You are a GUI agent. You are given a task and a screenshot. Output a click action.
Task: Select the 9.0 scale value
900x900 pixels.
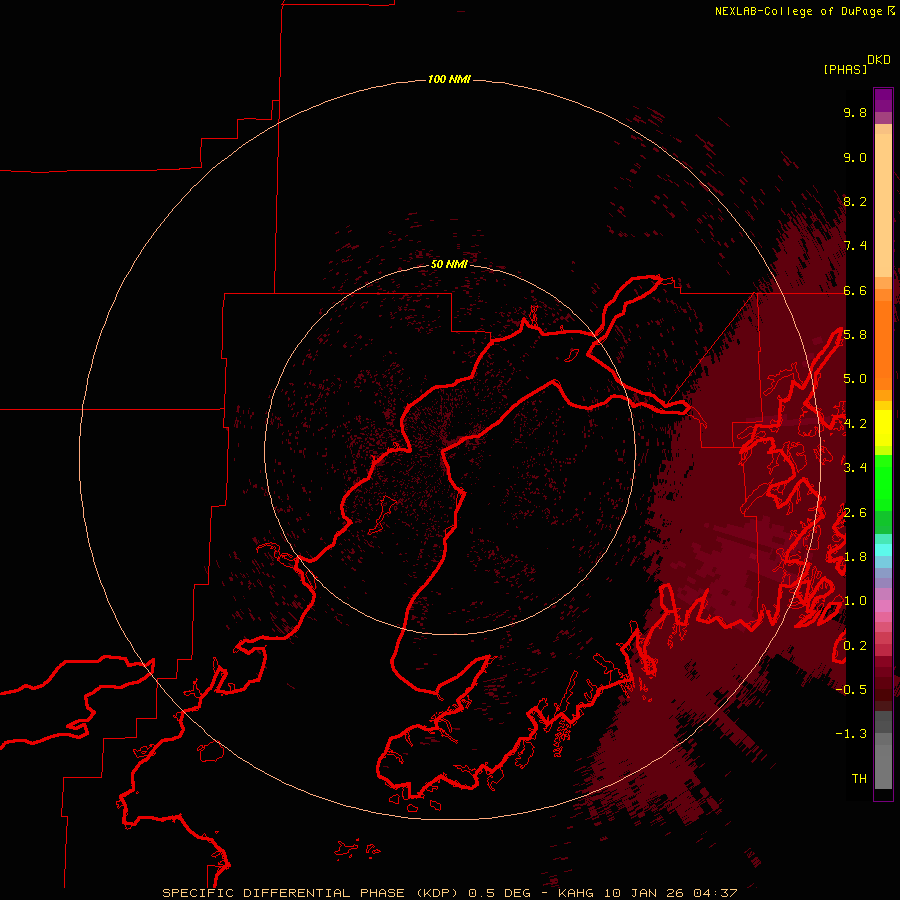[855, 157]
